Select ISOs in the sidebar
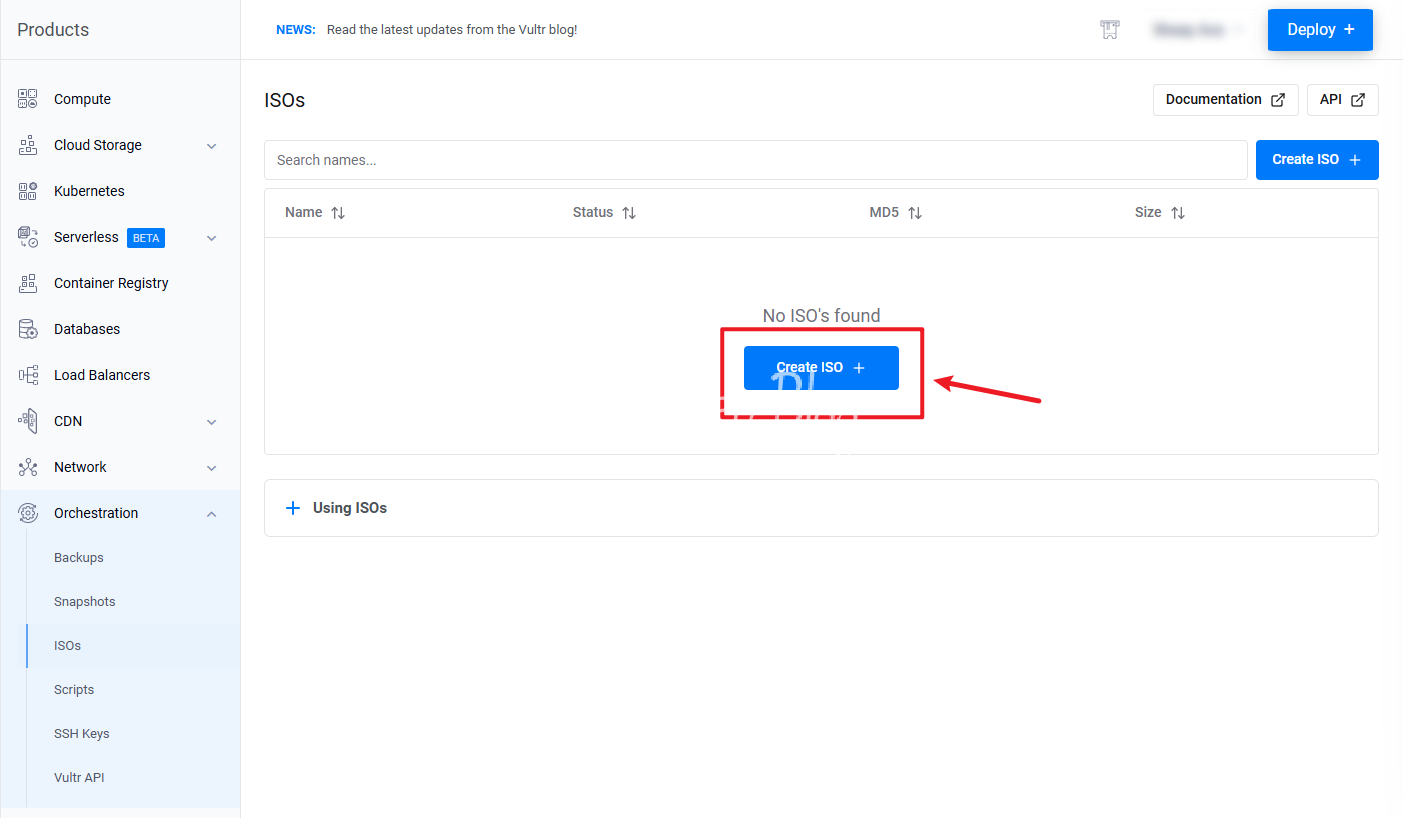This screenshot has height=818, width=1403. (68, 646)
